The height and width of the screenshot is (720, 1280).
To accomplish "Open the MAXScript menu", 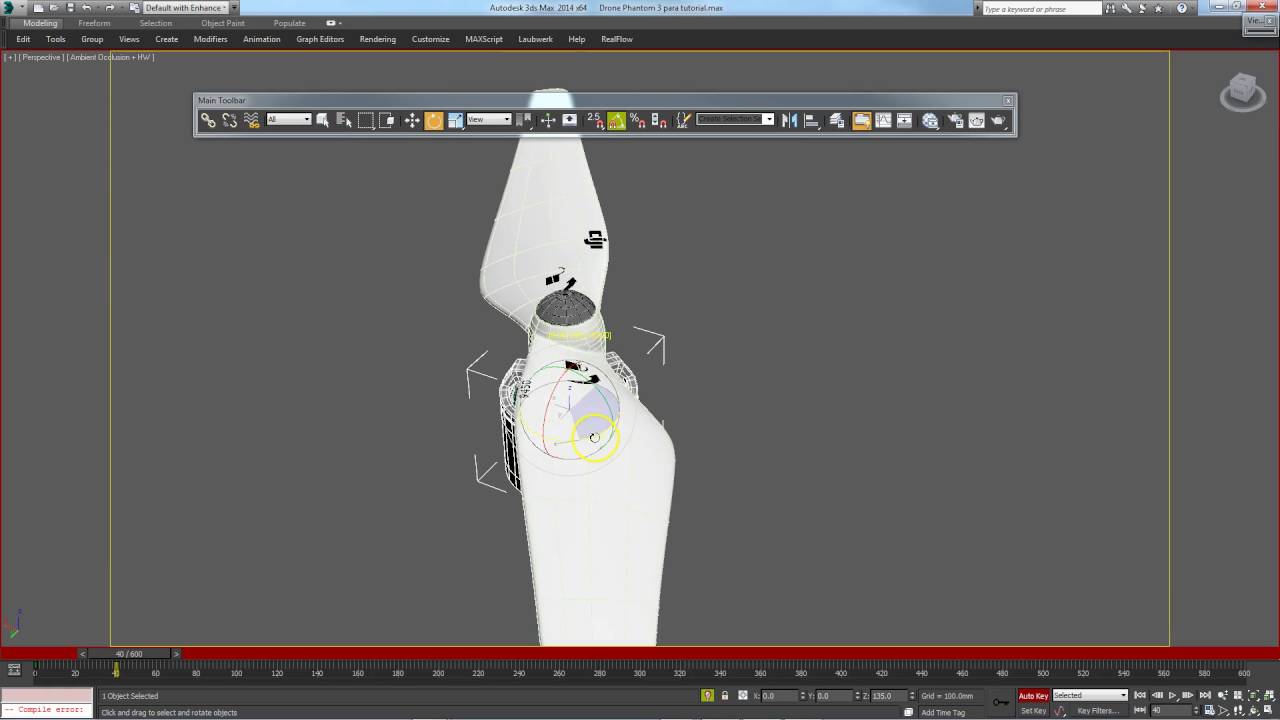I will [x=484, y=39].
